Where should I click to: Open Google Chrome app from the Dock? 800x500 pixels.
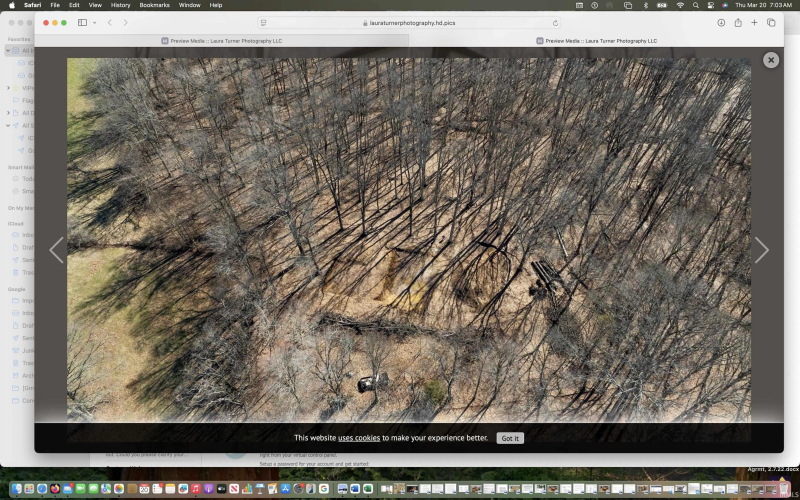pos(323,489)
